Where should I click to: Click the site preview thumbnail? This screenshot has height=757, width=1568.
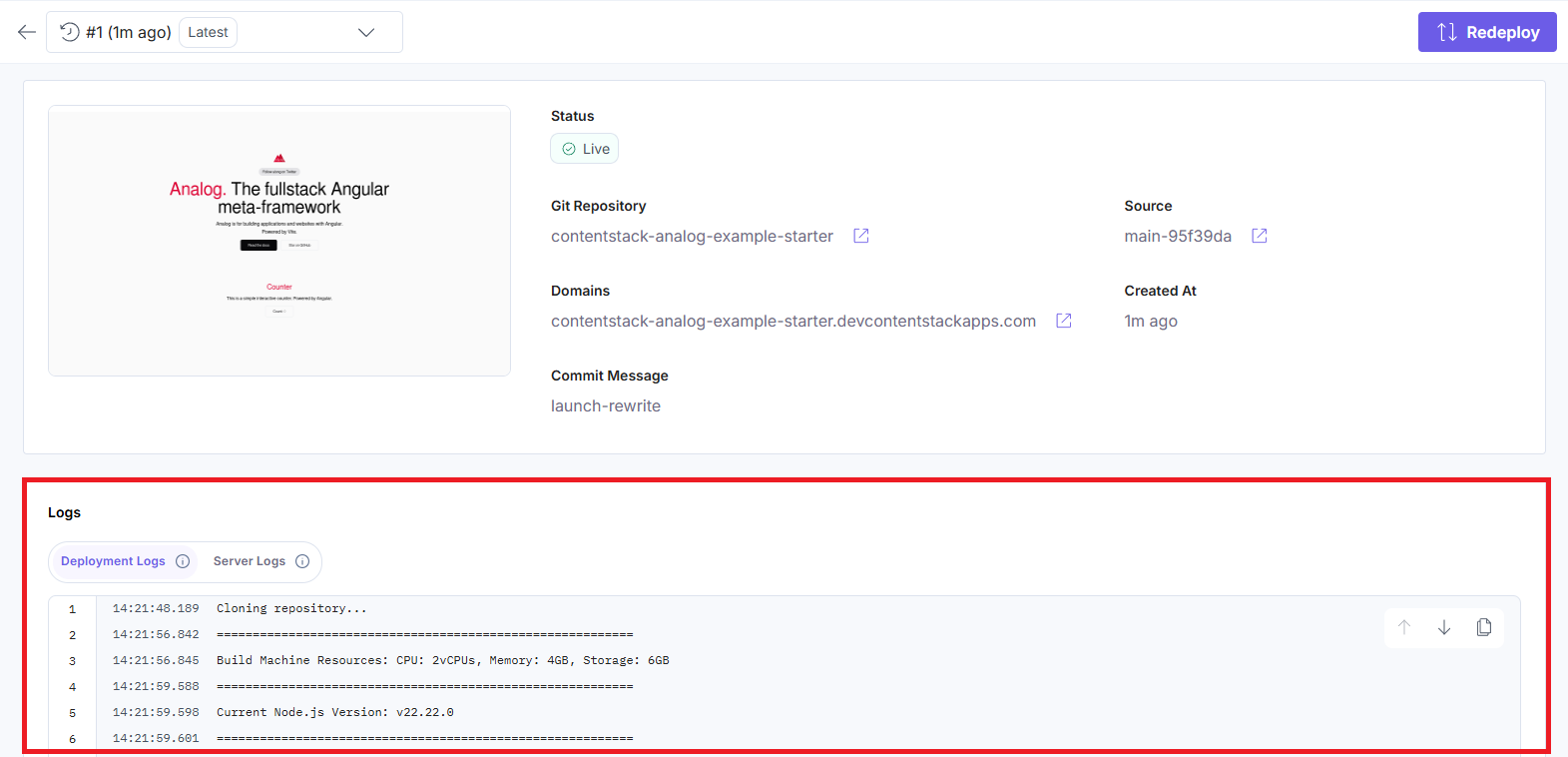pyautogui.click(x=279, y=241)
